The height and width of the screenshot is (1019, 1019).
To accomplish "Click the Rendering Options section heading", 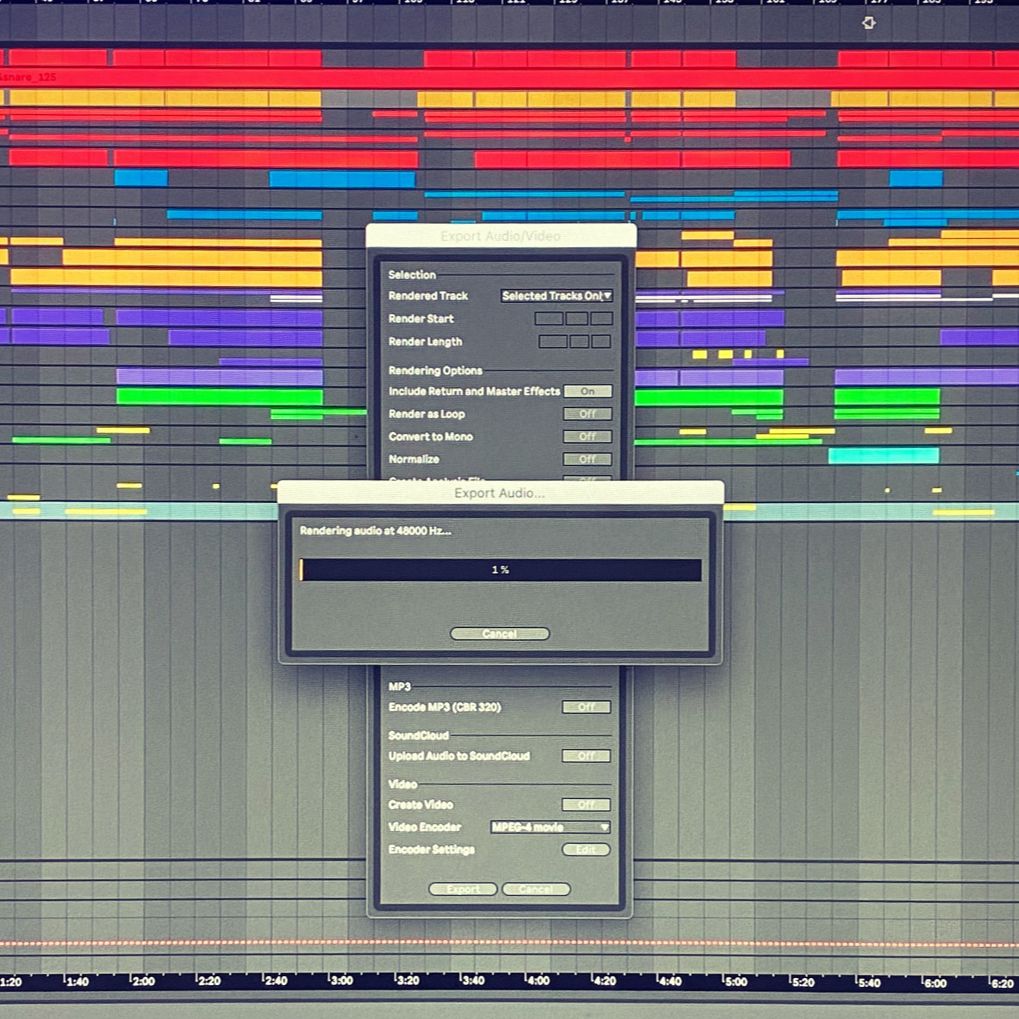I will 435,370.
